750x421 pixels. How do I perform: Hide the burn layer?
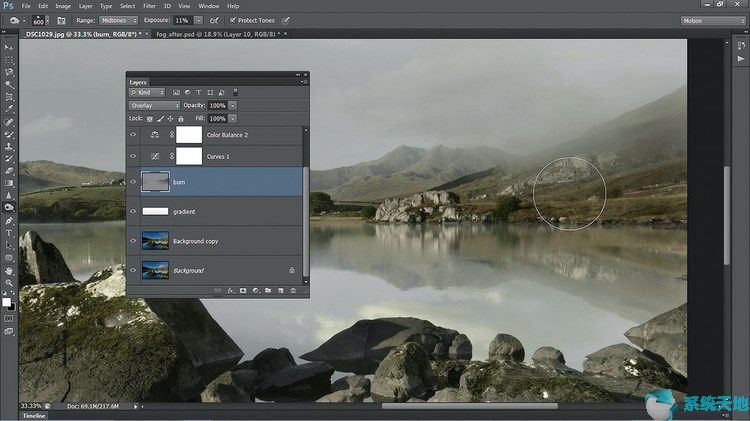[133, 182]
